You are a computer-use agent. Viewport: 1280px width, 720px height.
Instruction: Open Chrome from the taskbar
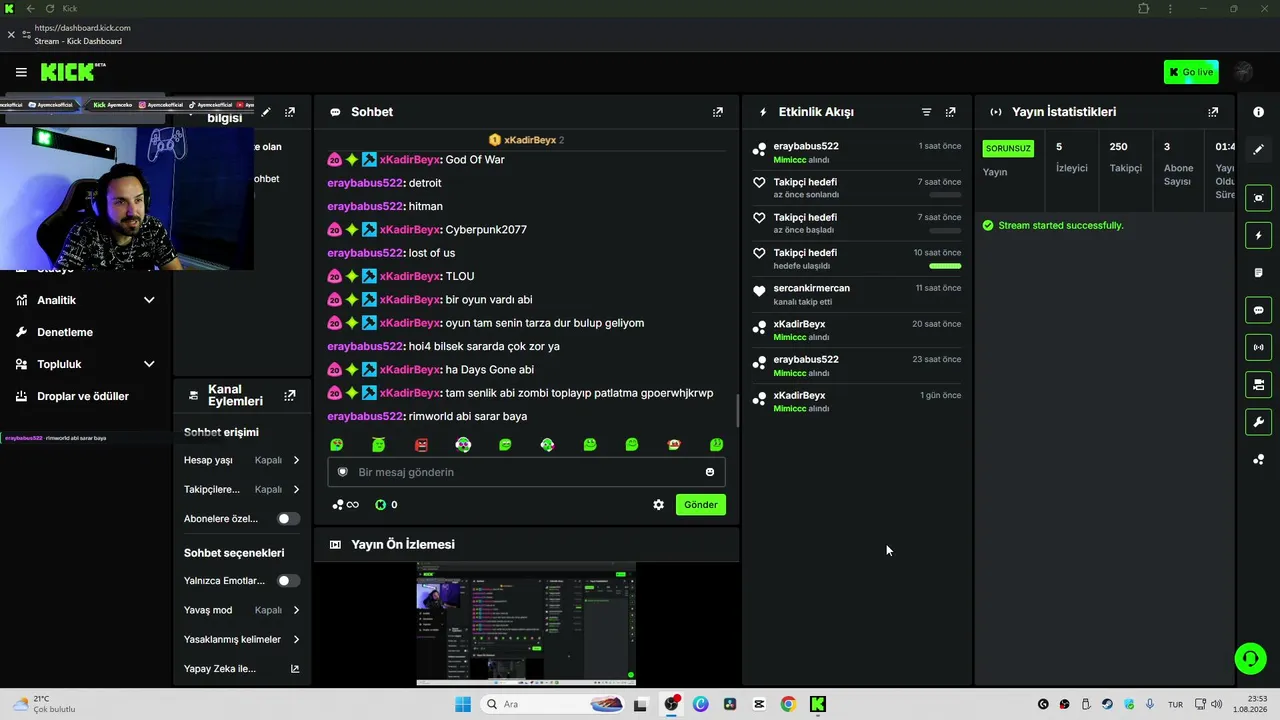788,704
